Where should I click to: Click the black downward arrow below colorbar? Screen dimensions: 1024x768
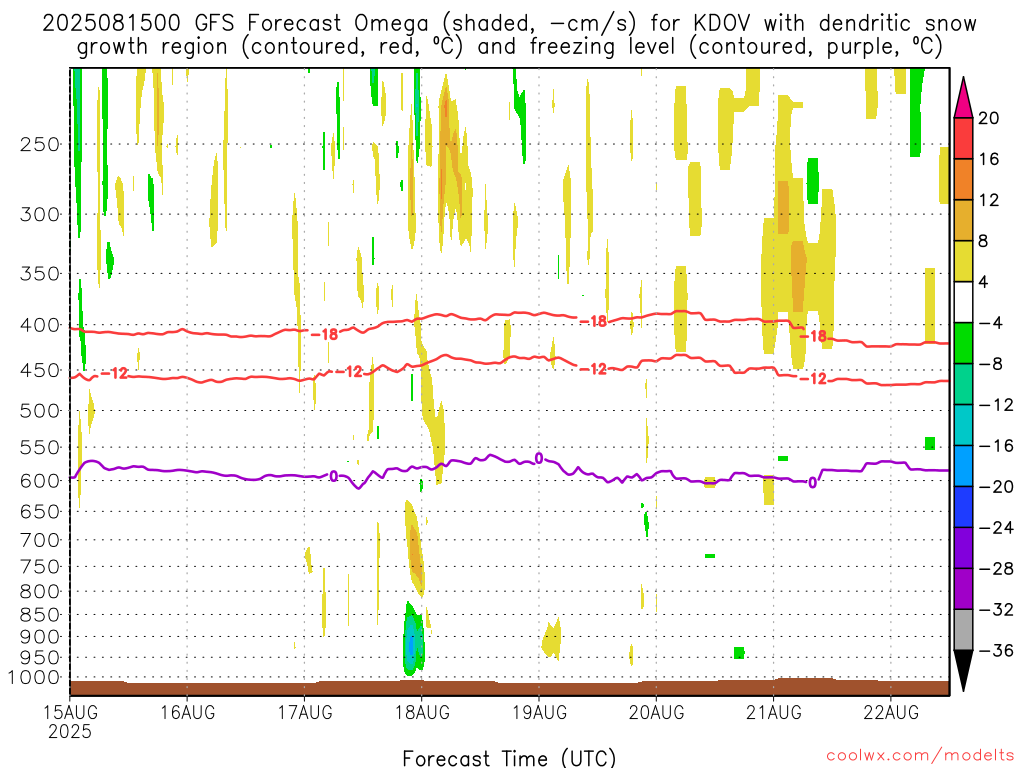tap(963, 671)
